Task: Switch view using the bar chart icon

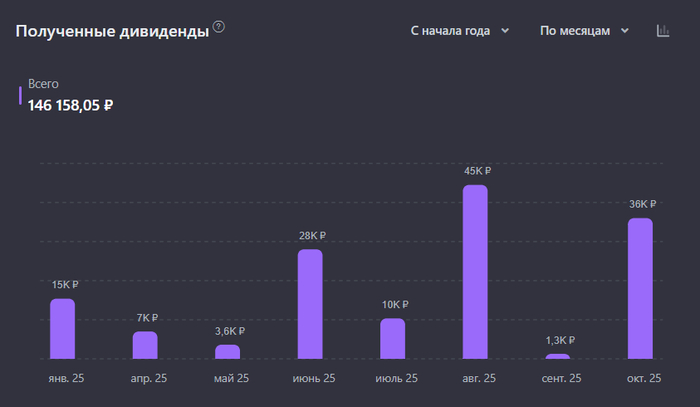Action: point(663,31)
